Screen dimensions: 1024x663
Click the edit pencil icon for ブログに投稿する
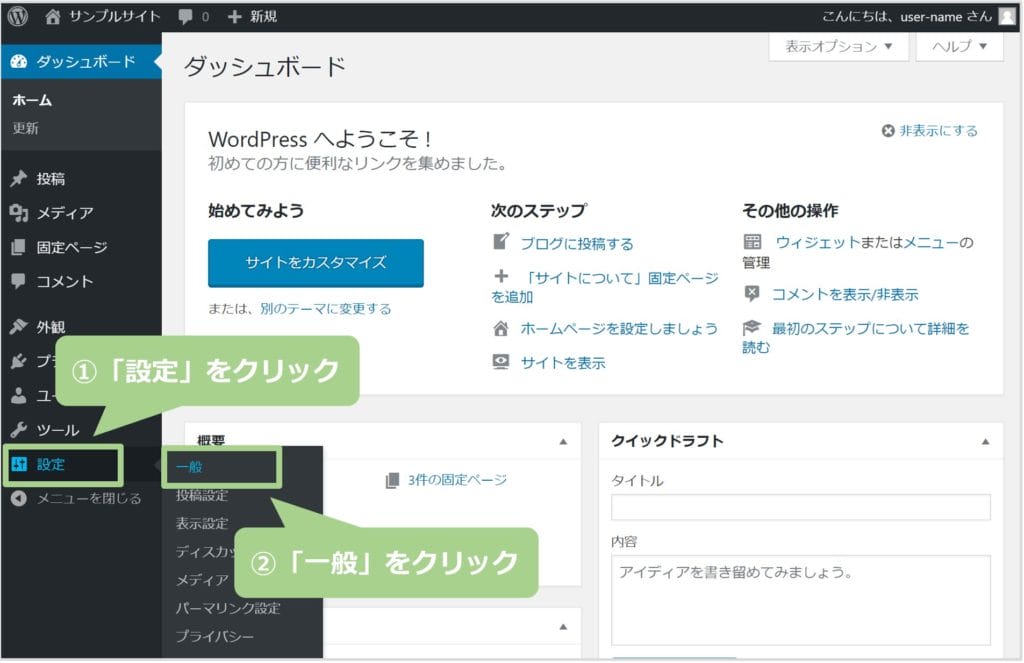pos(501,242)
